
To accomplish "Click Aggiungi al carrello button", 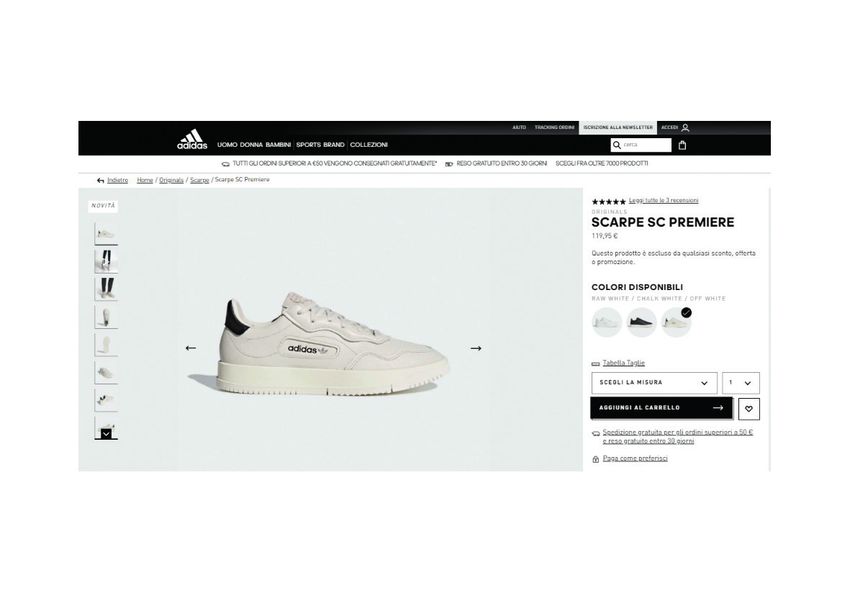I will click(x=661, y=408).
